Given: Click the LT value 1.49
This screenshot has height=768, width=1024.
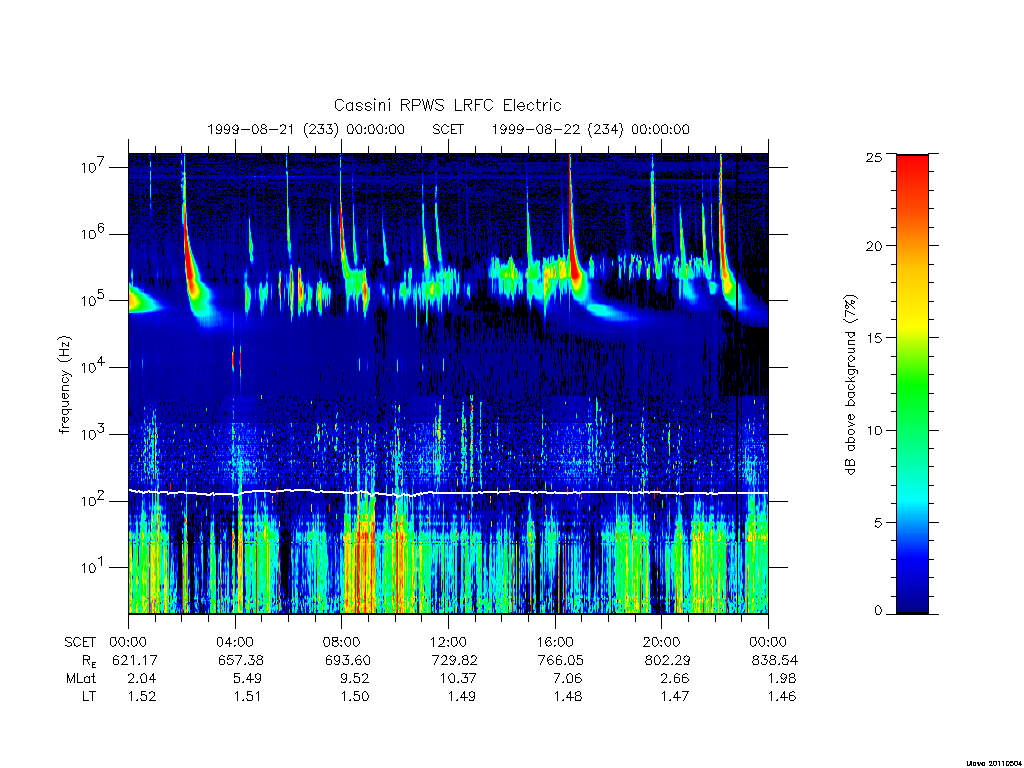Looking at the screenshot, I should [x=462, y=696].
